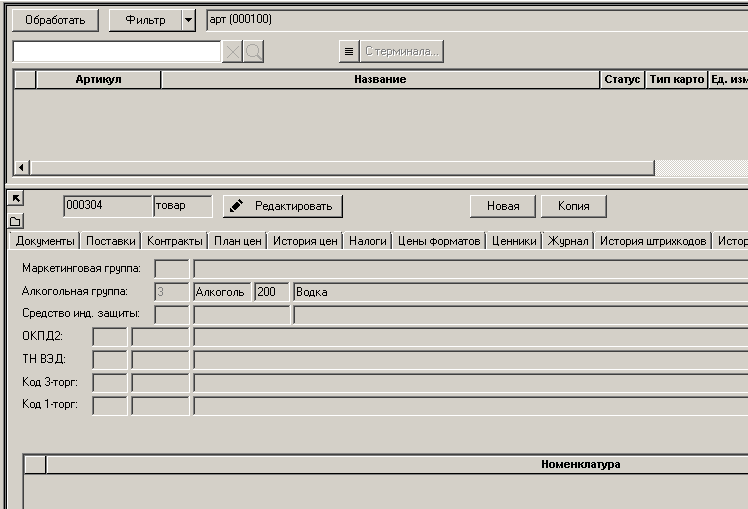Click the arrow icon above folder icon
Screen dimensions: 748x509
click(x=15, y=199)
